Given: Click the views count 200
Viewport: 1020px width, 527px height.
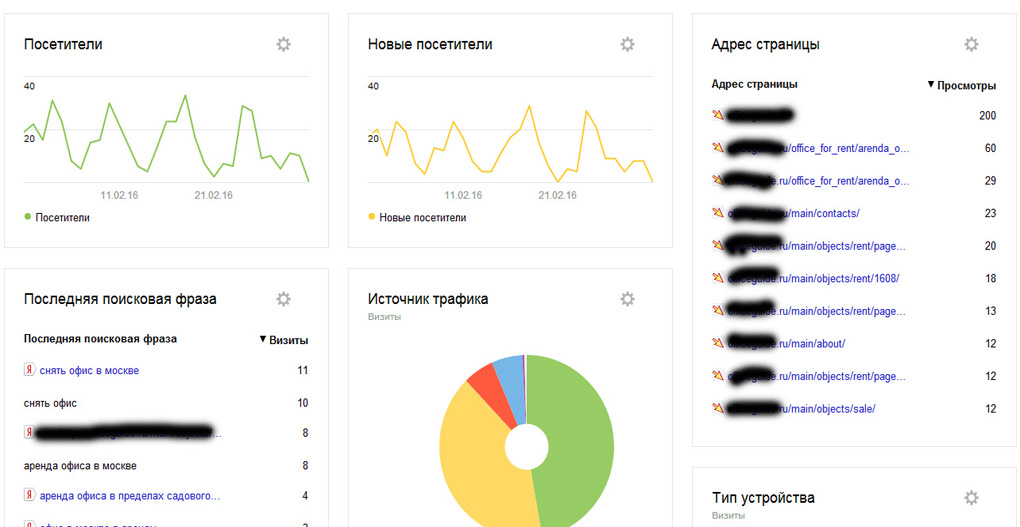Looking at the screenshot, I should point(987,115).
